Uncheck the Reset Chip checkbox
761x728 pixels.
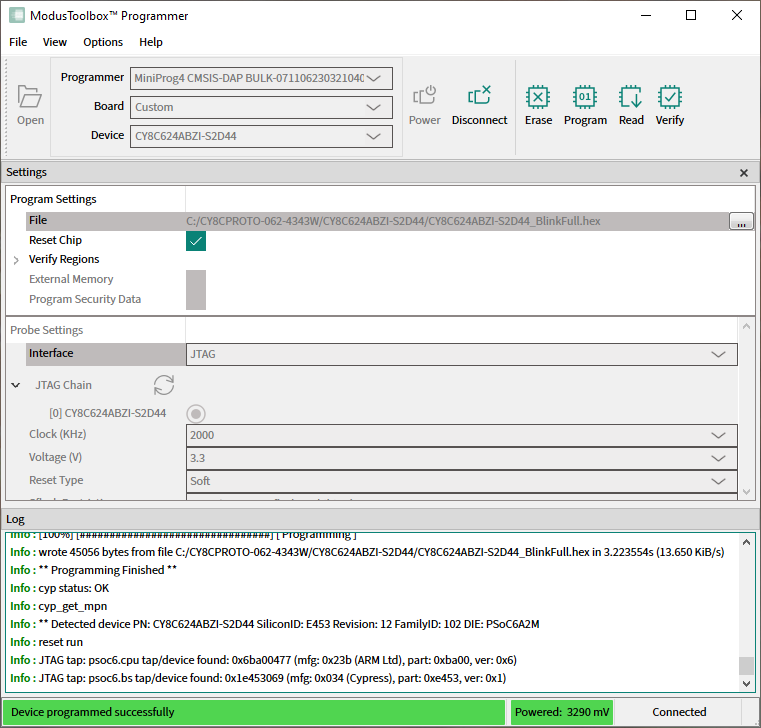click(x=196, y=241)
